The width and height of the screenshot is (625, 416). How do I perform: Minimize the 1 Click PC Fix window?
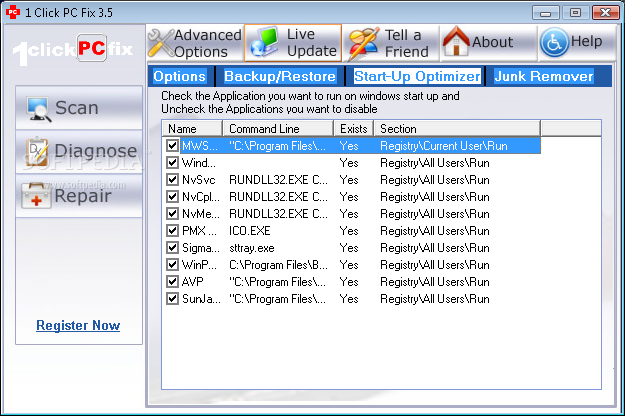pyautogui.click(x=546, y=13)
